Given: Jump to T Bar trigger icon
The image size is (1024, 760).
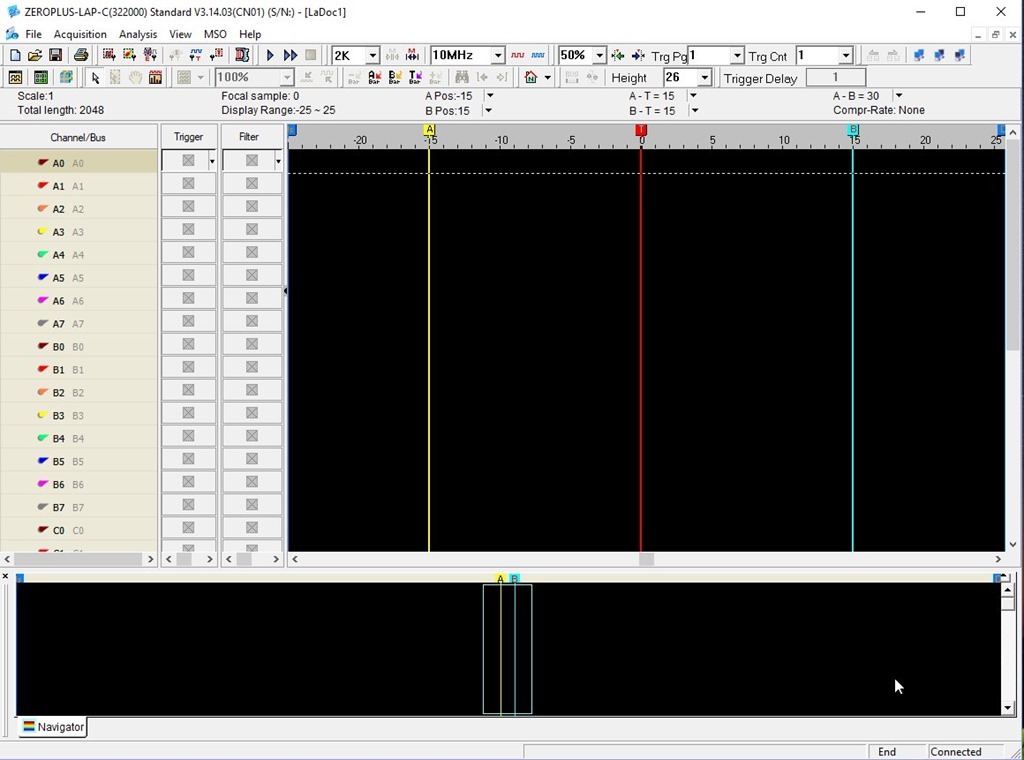Looking at the screenshot, I should click(x=414, y=78).
